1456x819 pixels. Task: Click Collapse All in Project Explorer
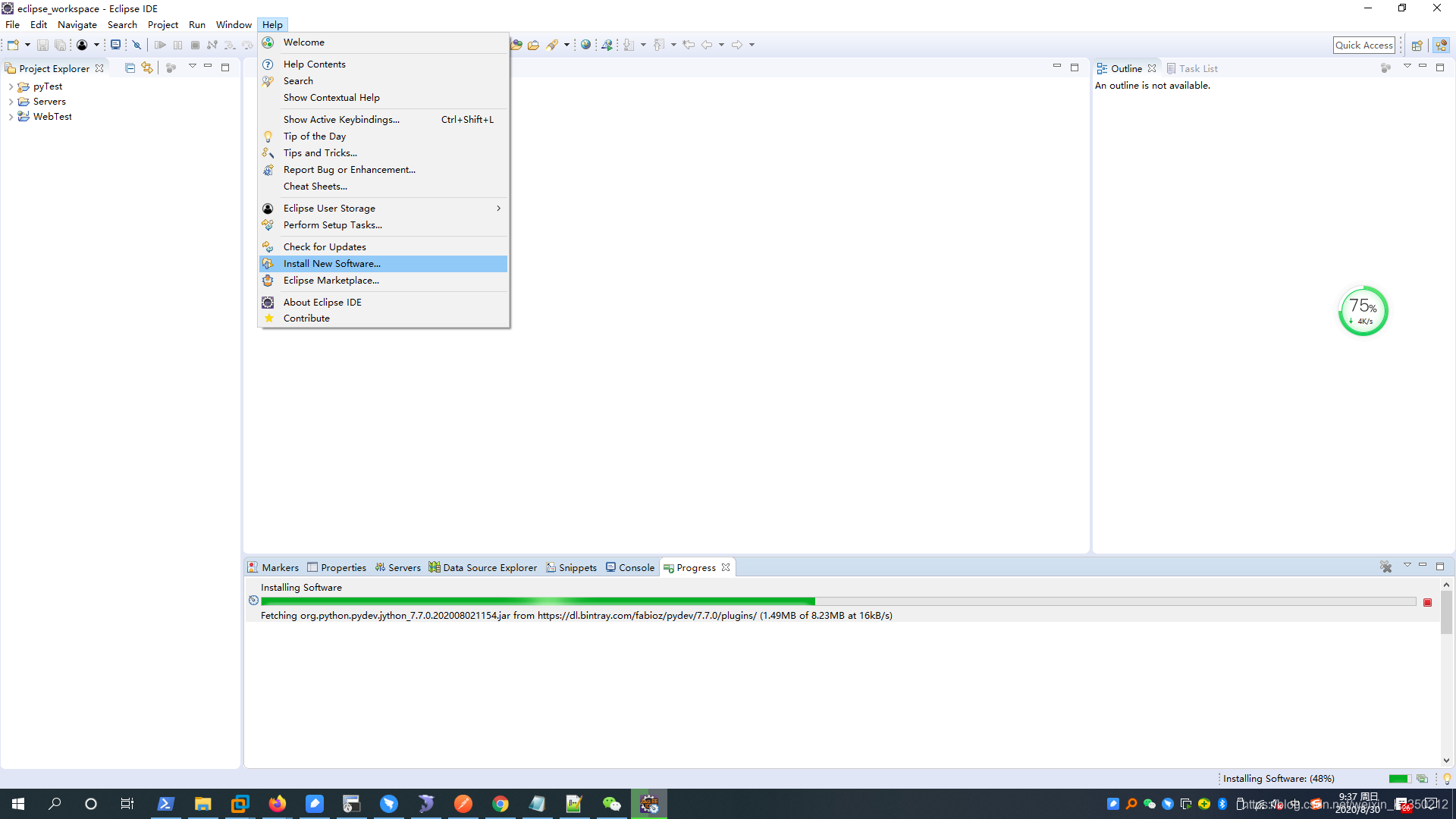[130, 68]
